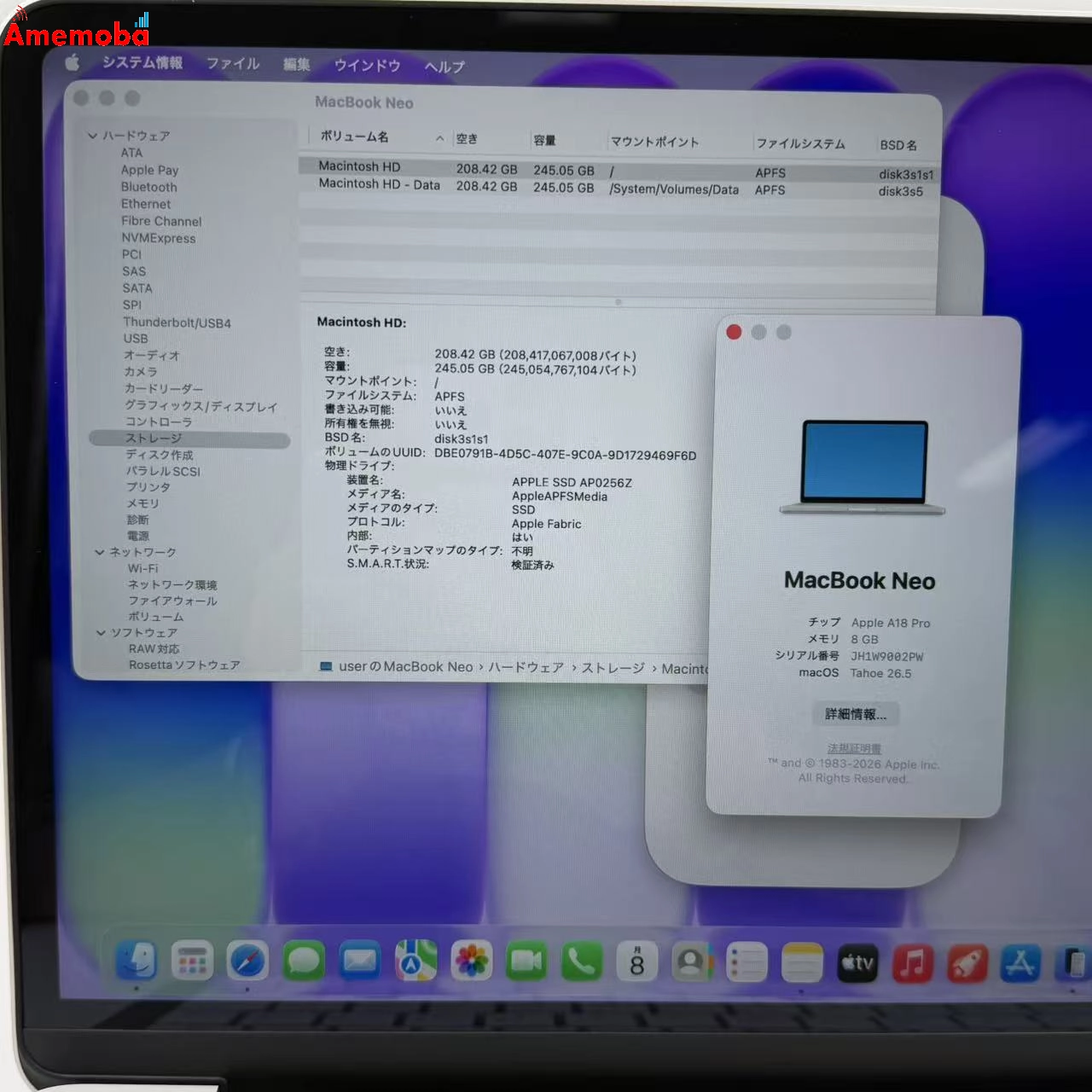Select オーディオ in the sidebar
1092x1092 pixels.
tap(152, 355)
